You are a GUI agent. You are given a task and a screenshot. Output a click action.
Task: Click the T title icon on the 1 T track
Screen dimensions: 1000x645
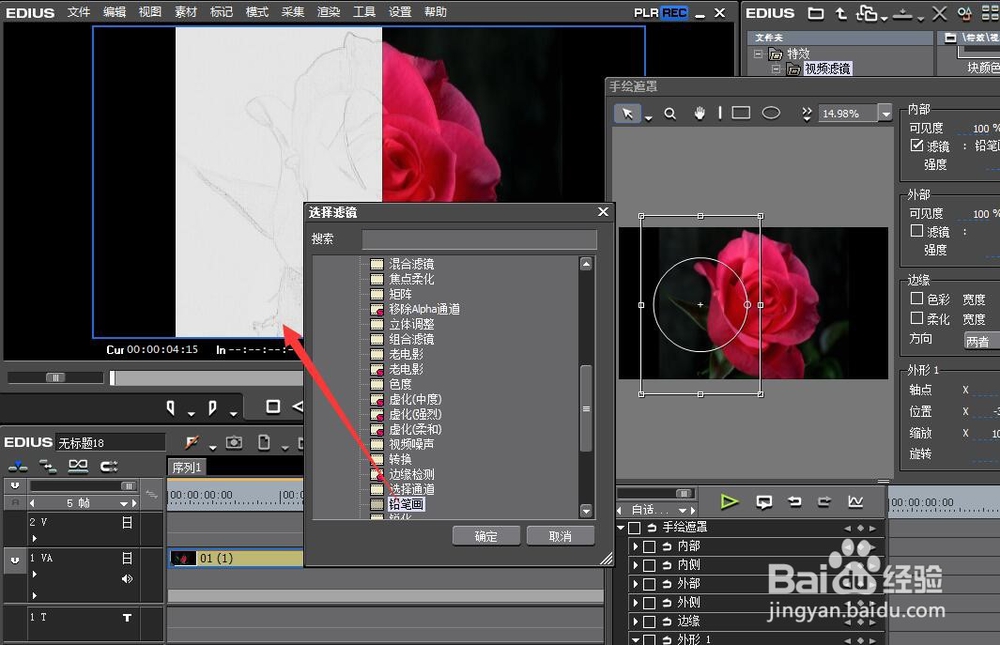(127, 618)
